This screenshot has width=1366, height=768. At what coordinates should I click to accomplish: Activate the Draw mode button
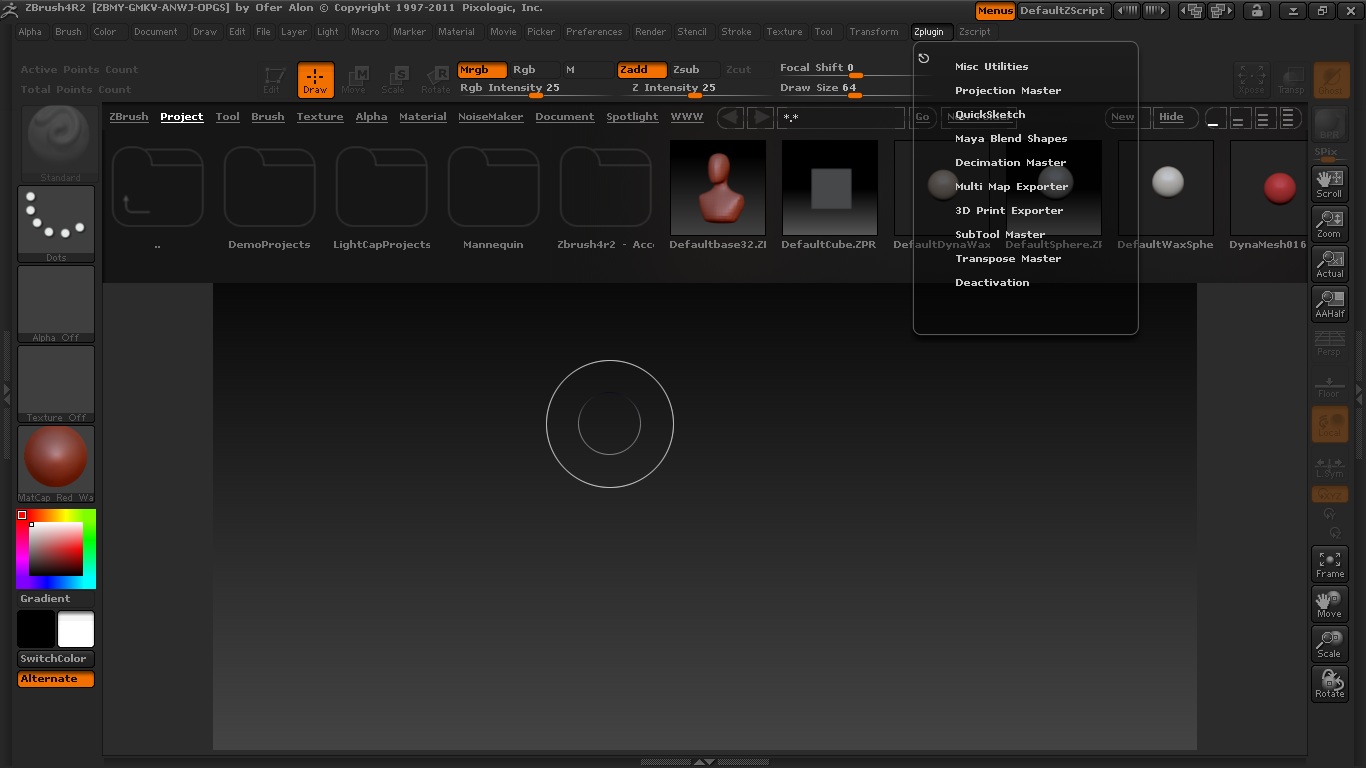[315, 79]
